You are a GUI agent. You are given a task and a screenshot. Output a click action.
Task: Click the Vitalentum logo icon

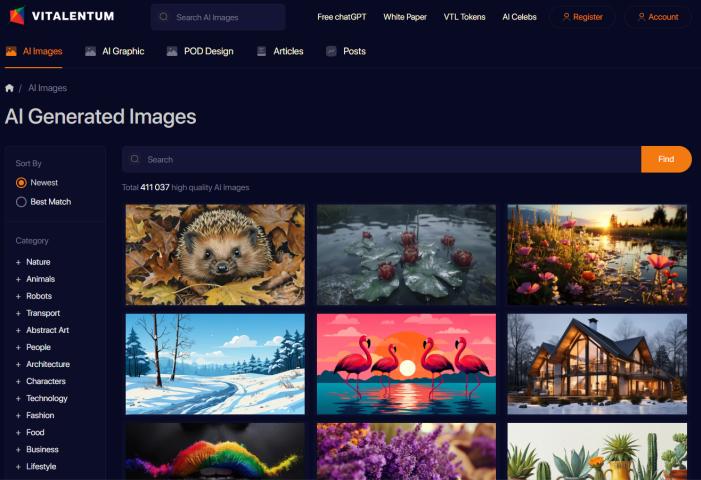(x=16, y=16)
